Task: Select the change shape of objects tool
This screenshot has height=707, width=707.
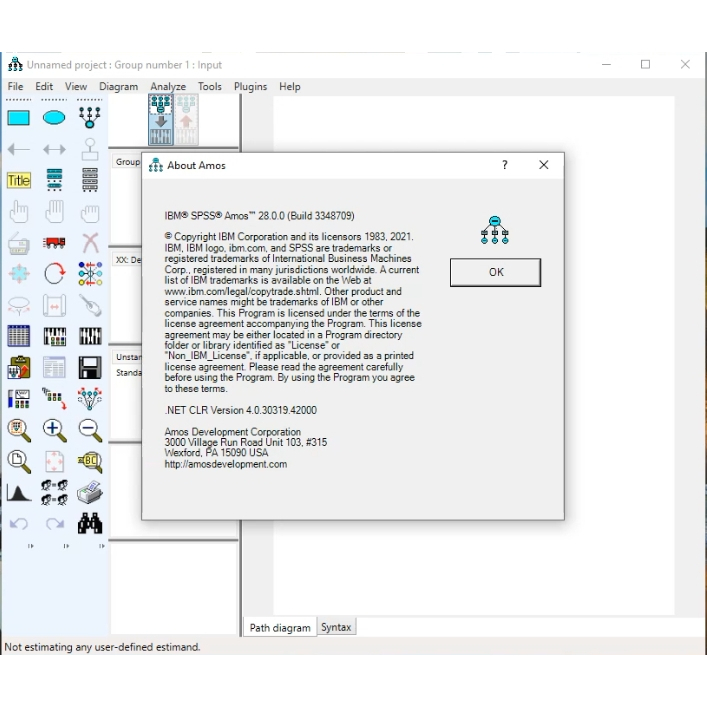Action: [x=18, y=274]
